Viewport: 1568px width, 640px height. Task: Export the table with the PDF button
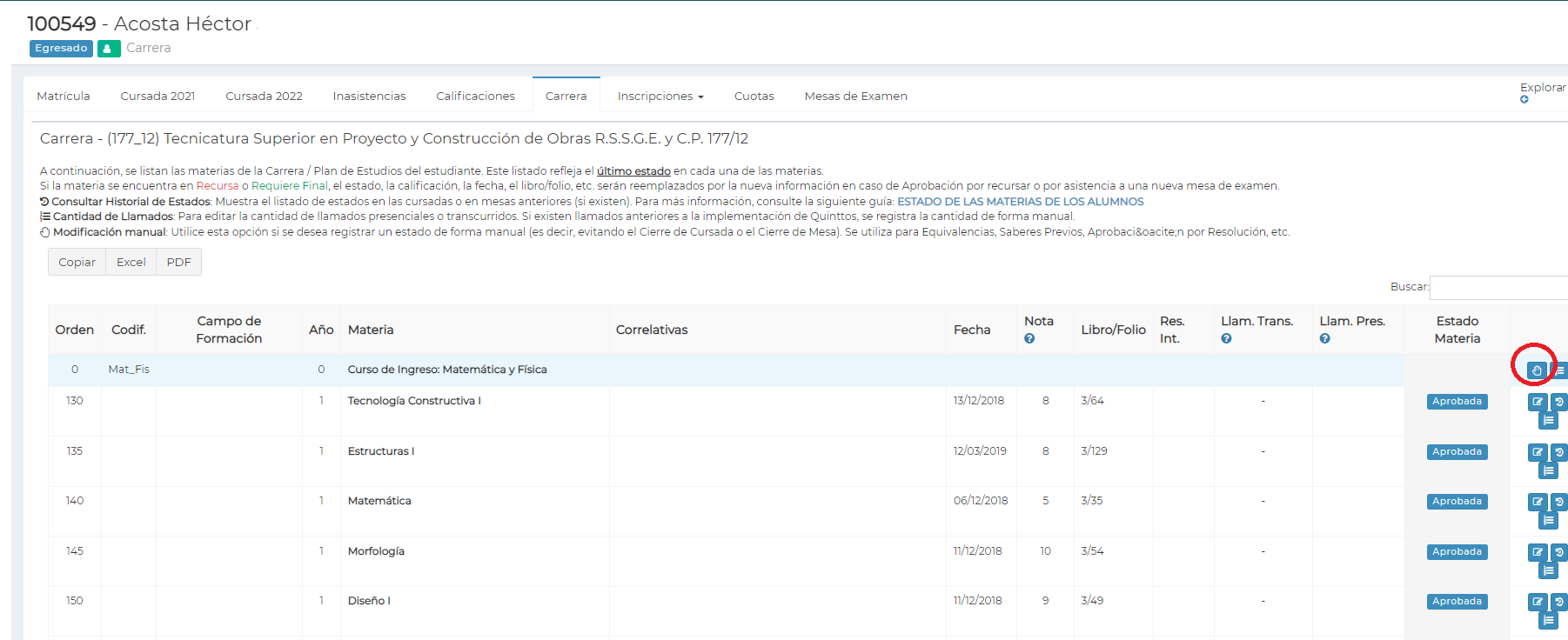[x=179, y=262]
